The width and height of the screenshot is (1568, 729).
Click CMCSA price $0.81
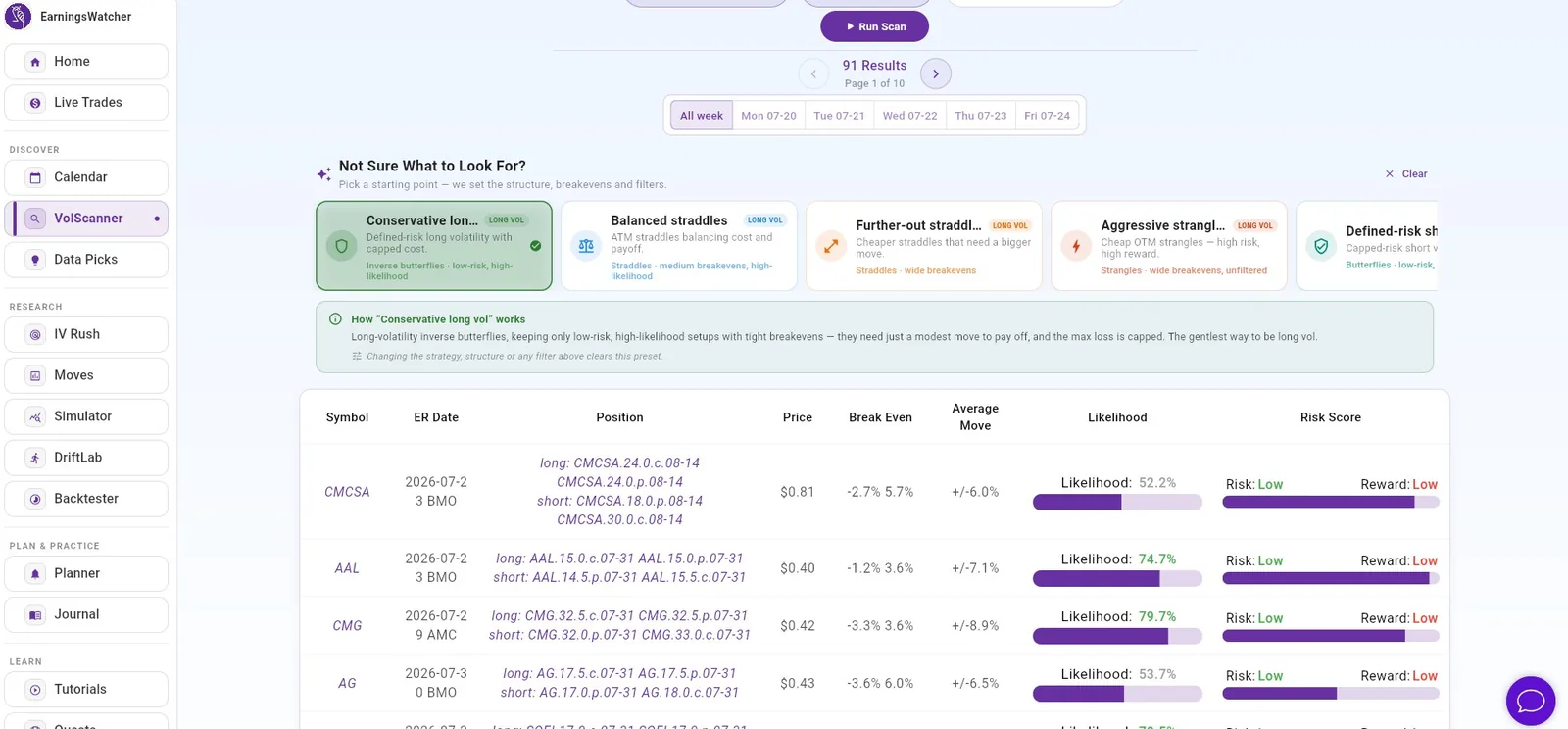[x=798, y=492]
